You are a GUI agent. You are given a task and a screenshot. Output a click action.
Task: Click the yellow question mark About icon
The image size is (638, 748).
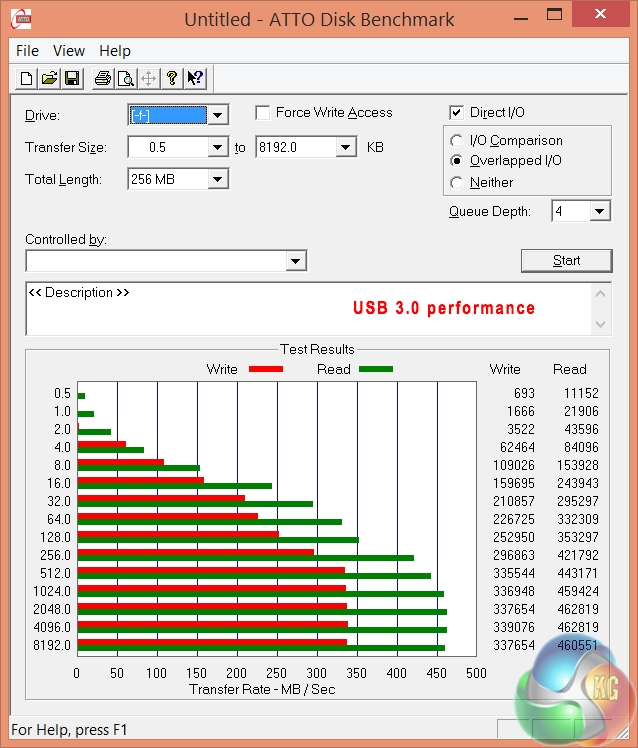click(172, 78)
